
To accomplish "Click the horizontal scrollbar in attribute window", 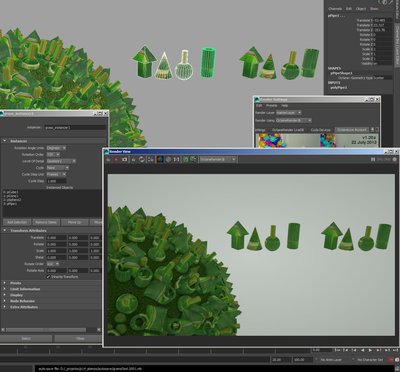I will coord(51,330).
